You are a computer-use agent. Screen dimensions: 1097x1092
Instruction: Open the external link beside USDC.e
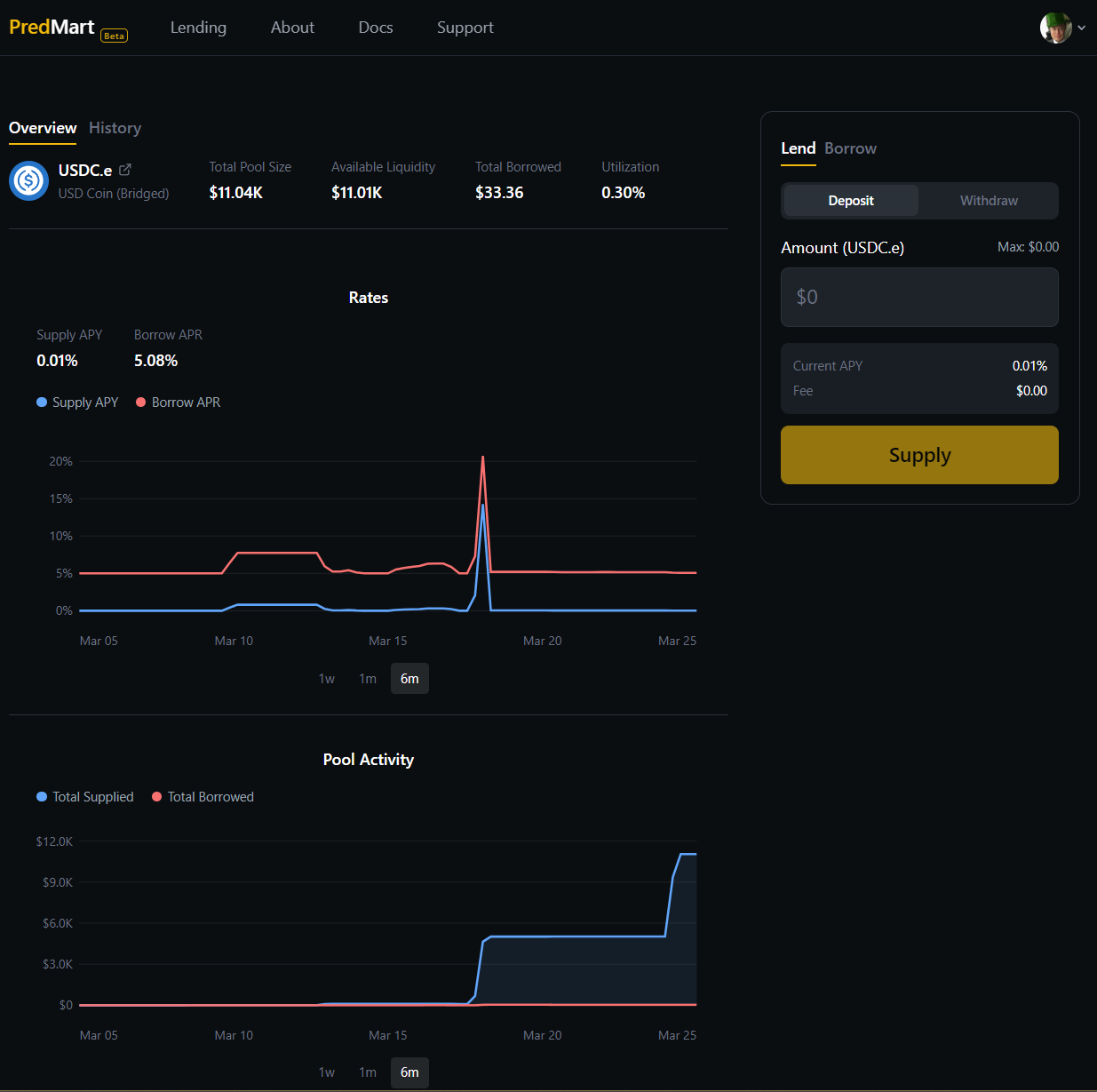[x=125, y=169]
